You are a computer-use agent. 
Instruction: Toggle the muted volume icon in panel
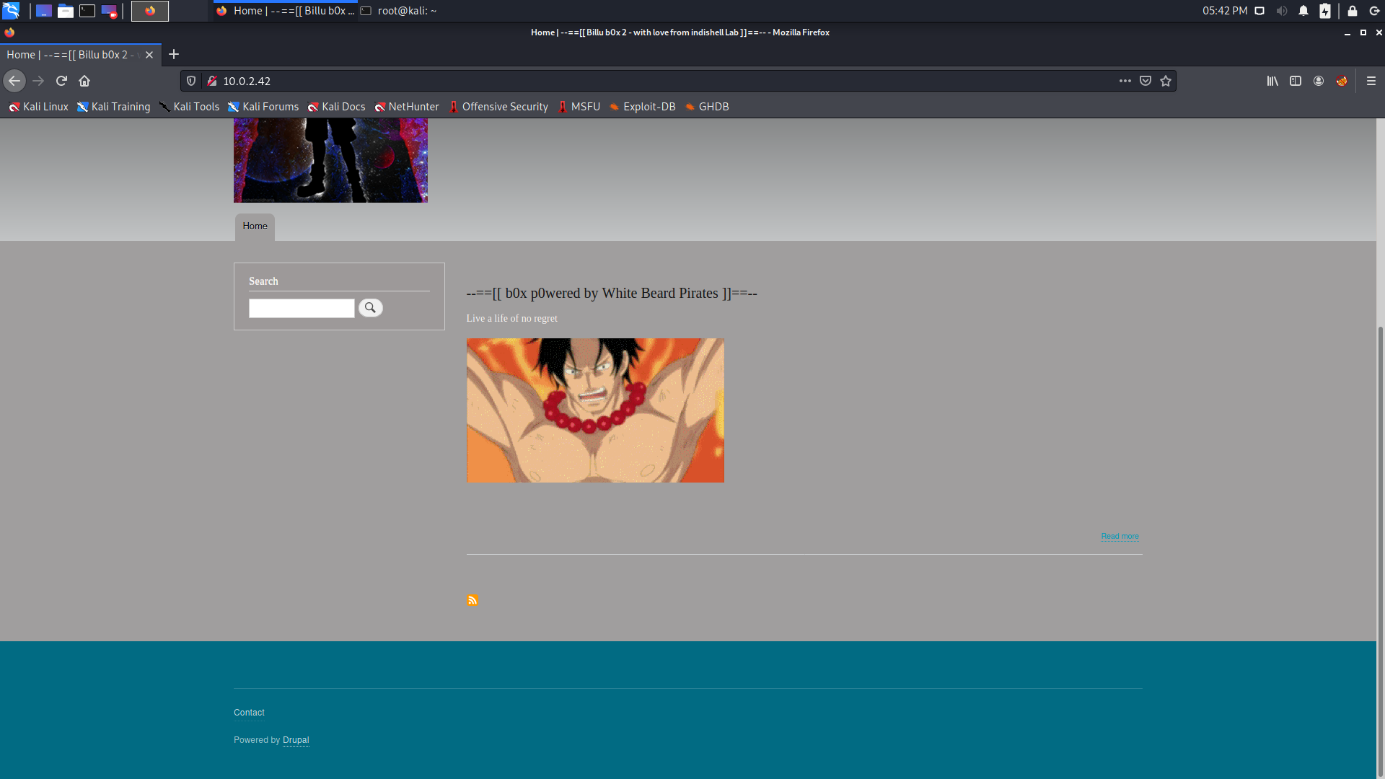coord(1281,11)
